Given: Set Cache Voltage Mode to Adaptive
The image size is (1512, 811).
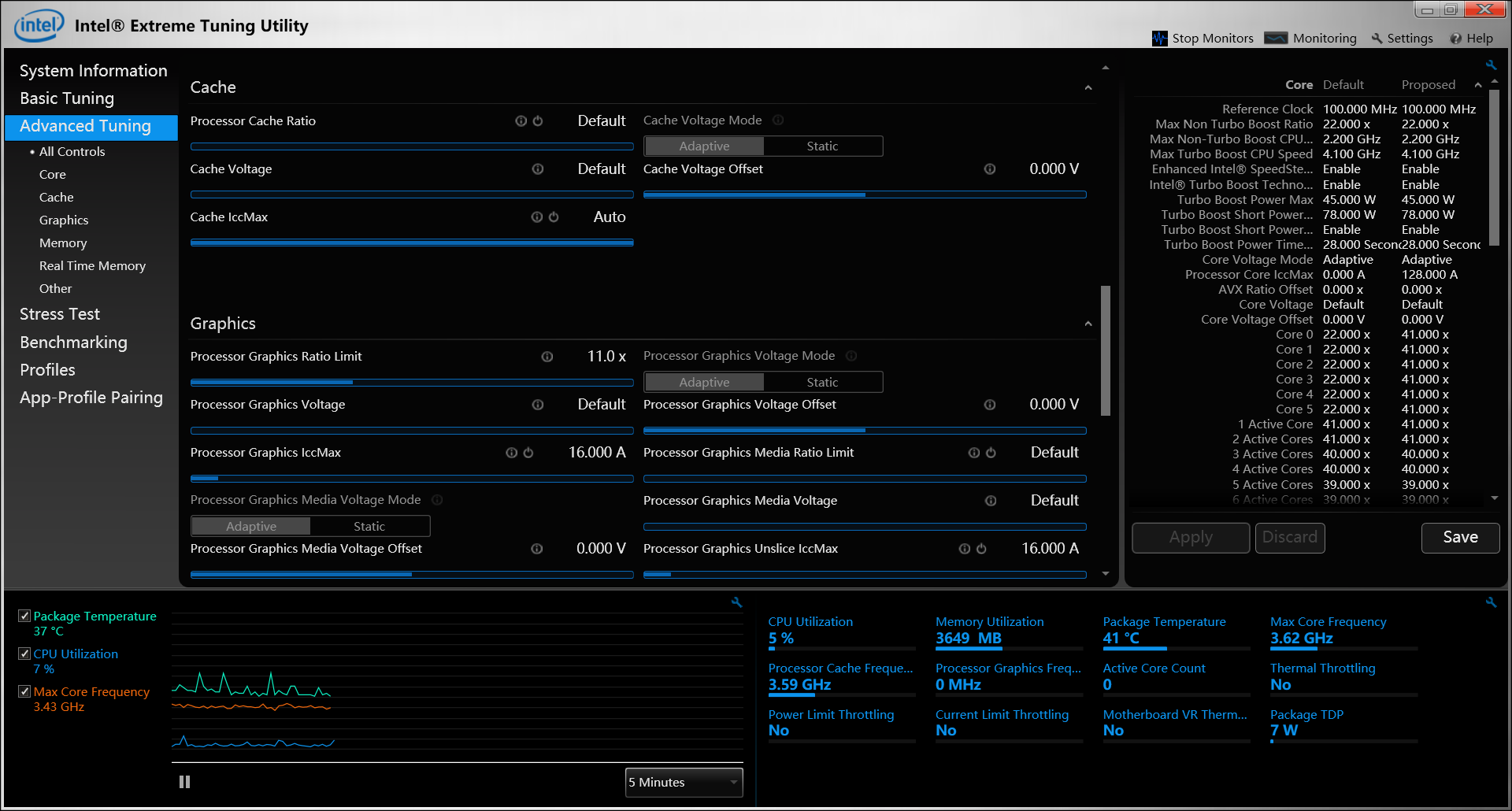Looking at the screenshot, I should tap(704, 146).
